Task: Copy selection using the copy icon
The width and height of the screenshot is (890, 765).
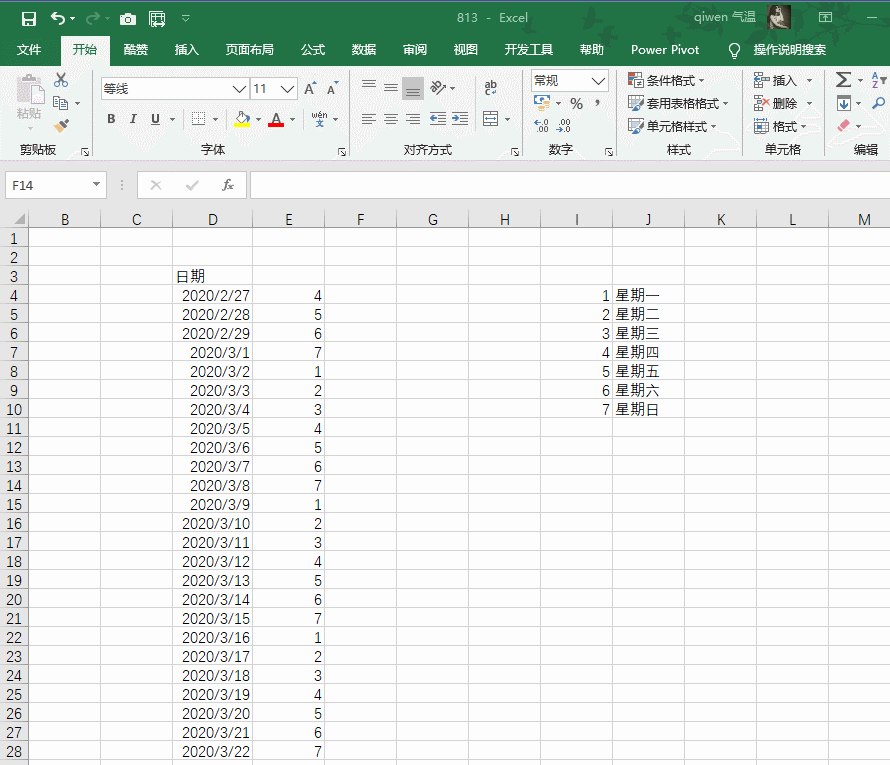Action: (60, 103)
